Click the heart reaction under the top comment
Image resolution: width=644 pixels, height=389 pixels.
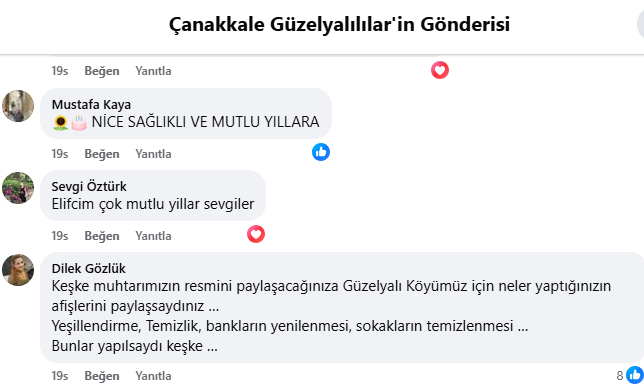click(439, 70)
